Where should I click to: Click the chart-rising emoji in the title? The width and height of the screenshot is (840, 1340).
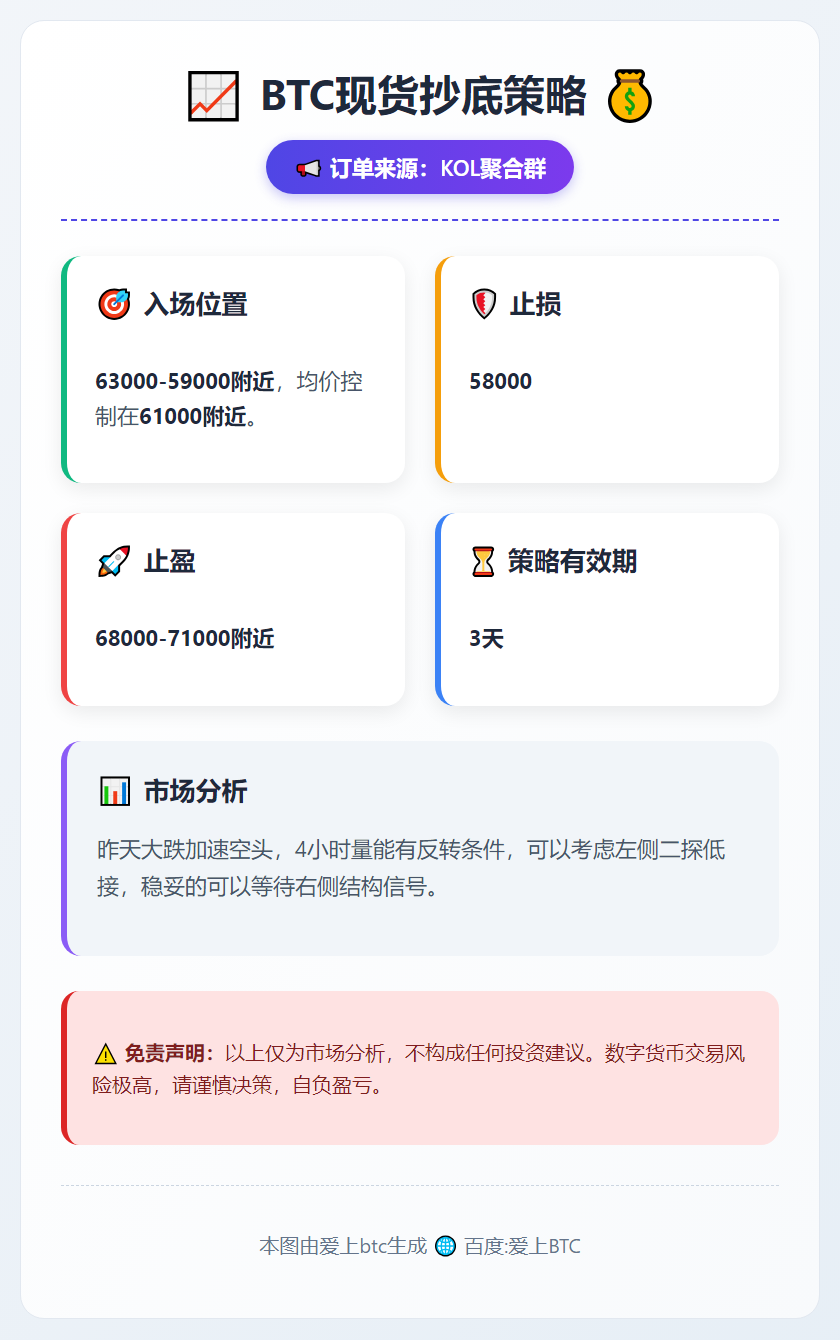(x=213, y=96)
